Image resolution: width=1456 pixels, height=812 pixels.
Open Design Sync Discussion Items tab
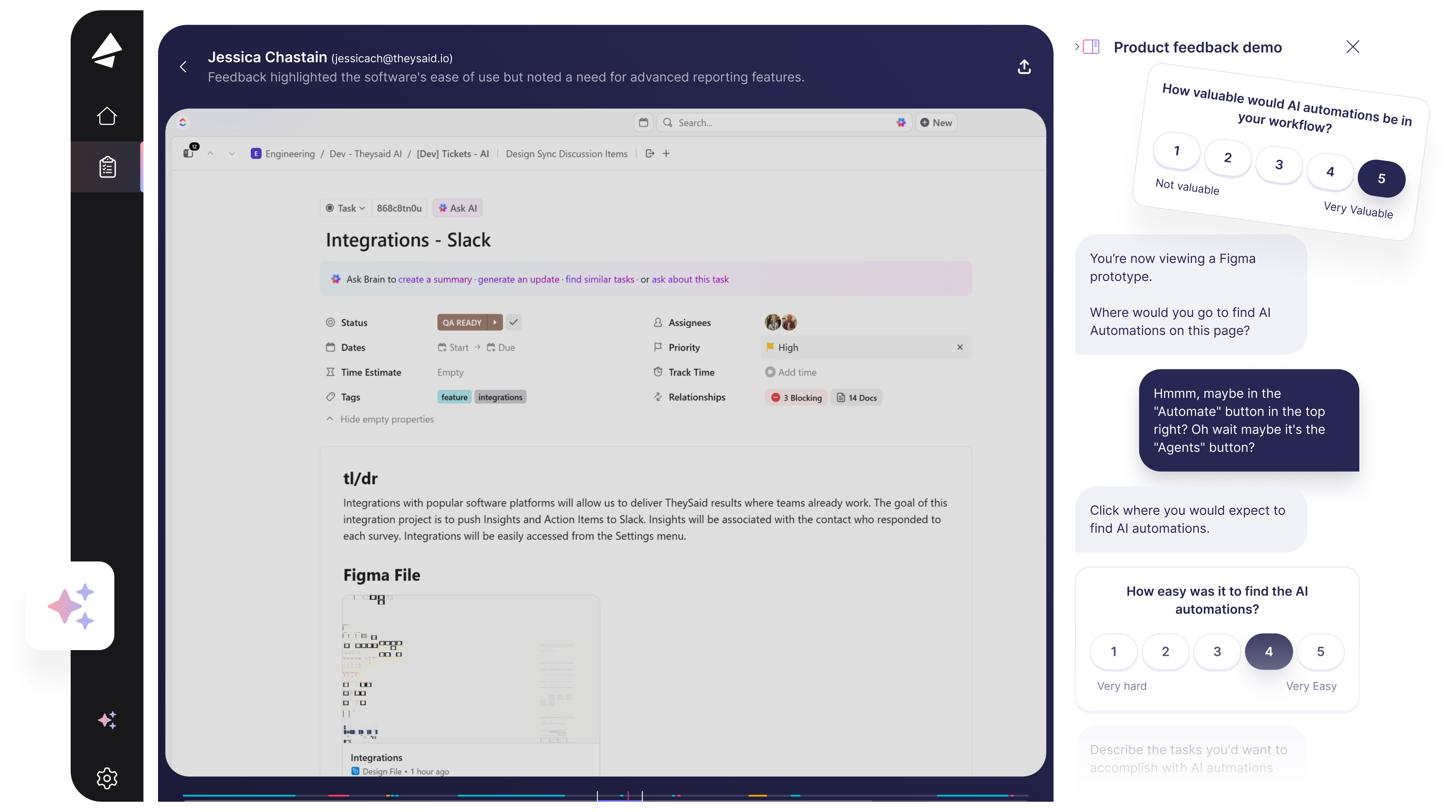pyautogui.click(x=566, y=154)
